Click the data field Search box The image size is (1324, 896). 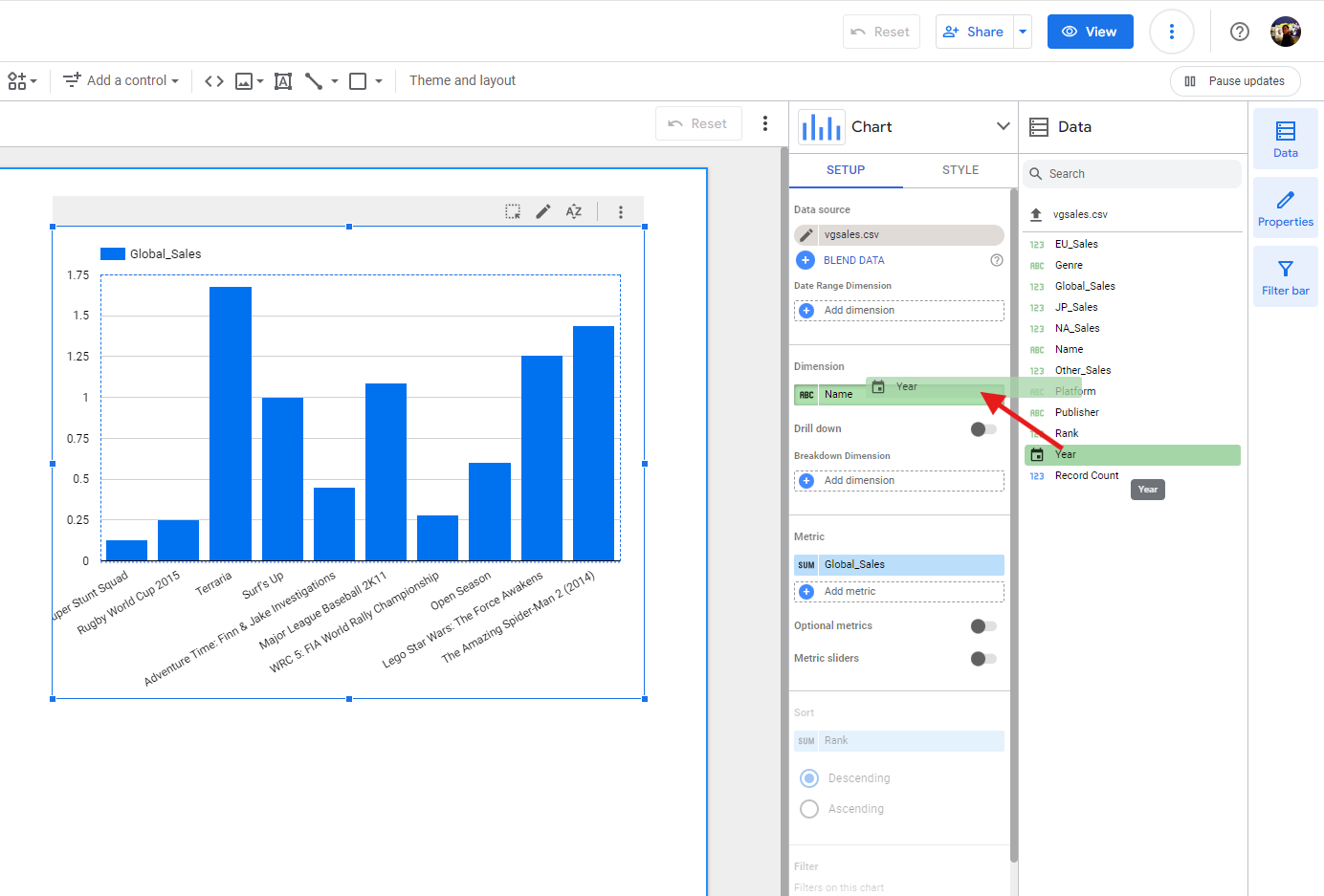pos(1133,174)
